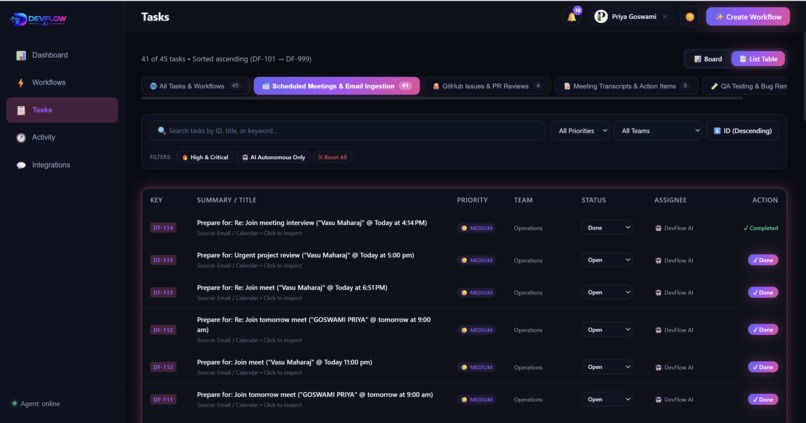Image resolution: width=806 pixels, height=423 pixels.
Task: Mark Re: Join meet 6:51PM task Done
Action: [763, 292]
